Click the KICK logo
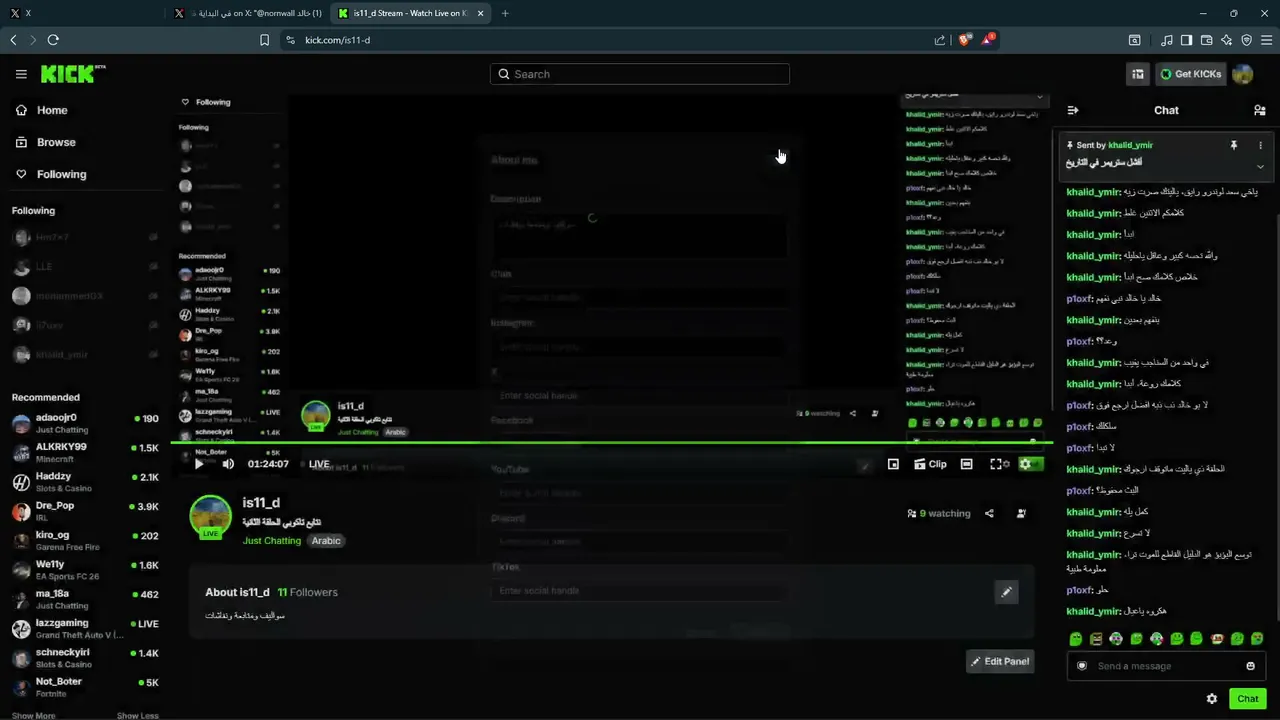1280x720 pixels. point(73,74)
